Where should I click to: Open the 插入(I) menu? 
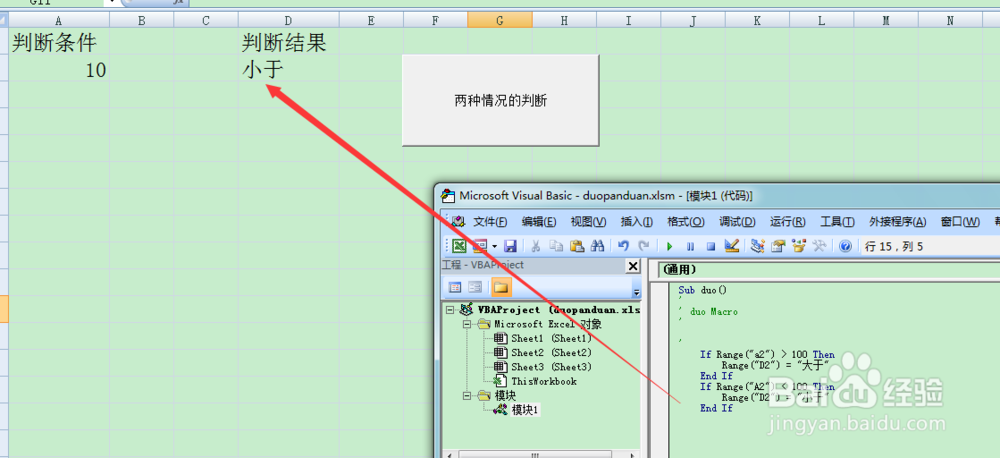pyautogui.click(x=636, y=222)
